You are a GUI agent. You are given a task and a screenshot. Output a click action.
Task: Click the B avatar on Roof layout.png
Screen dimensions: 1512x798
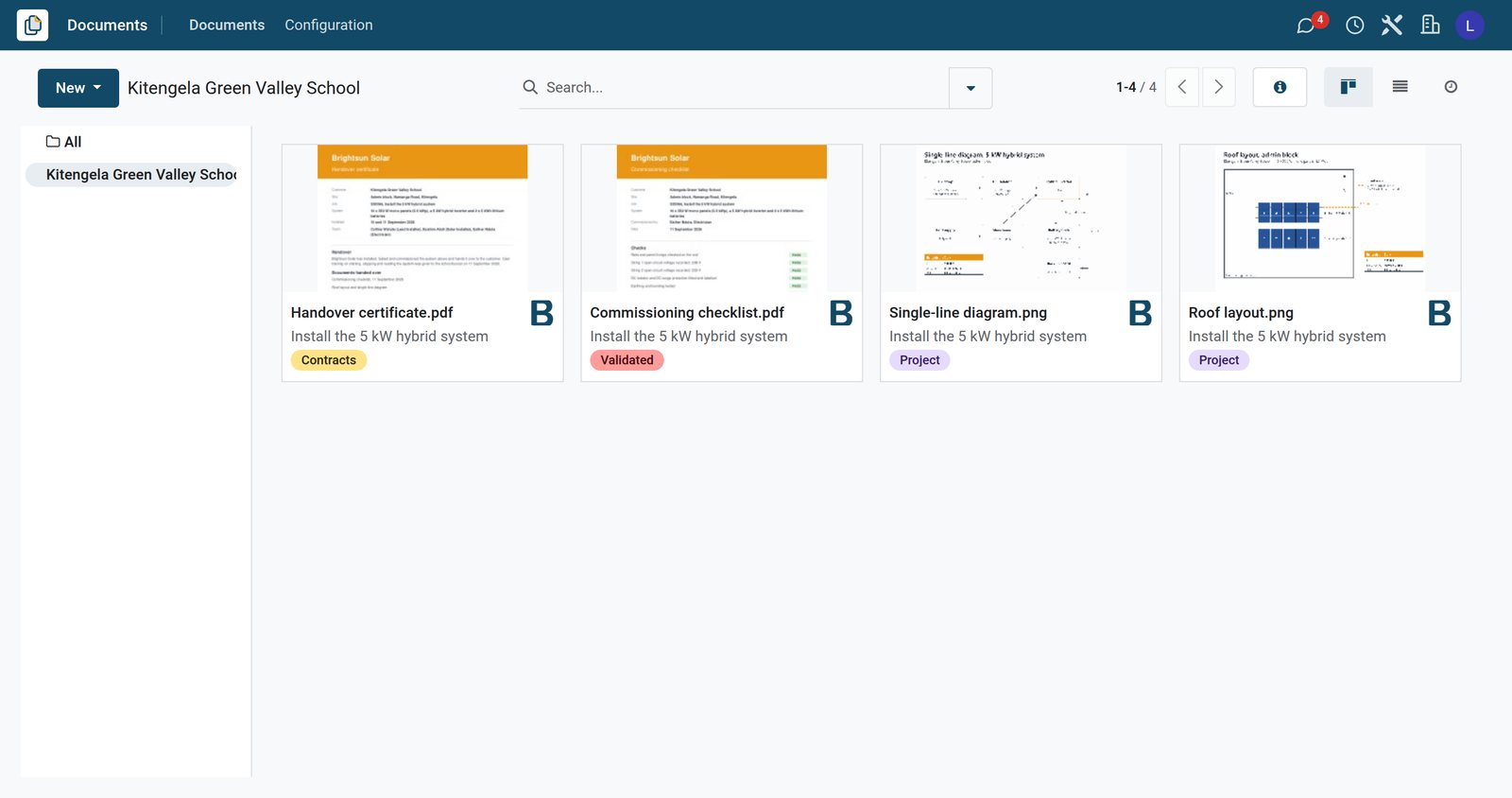click(x=1439, y=313)
